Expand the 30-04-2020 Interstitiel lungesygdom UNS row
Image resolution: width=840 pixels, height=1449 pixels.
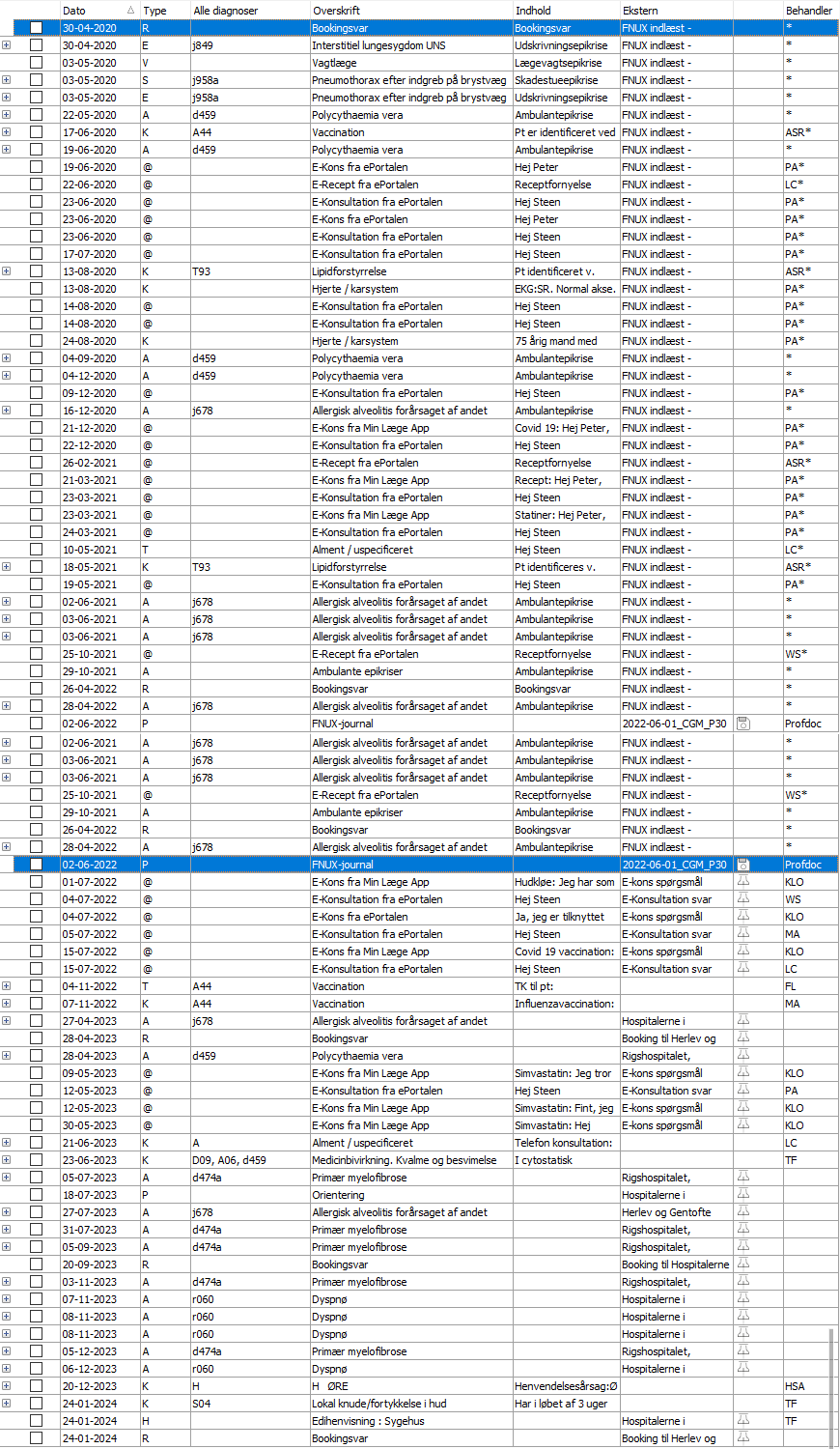7,45
